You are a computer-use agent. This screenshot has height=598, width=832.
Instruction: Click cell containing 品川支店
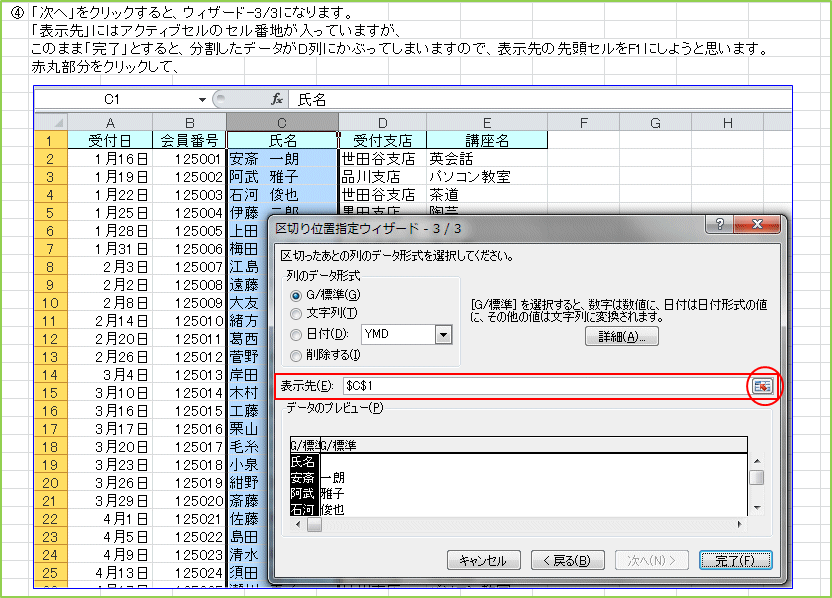[383, 177]
